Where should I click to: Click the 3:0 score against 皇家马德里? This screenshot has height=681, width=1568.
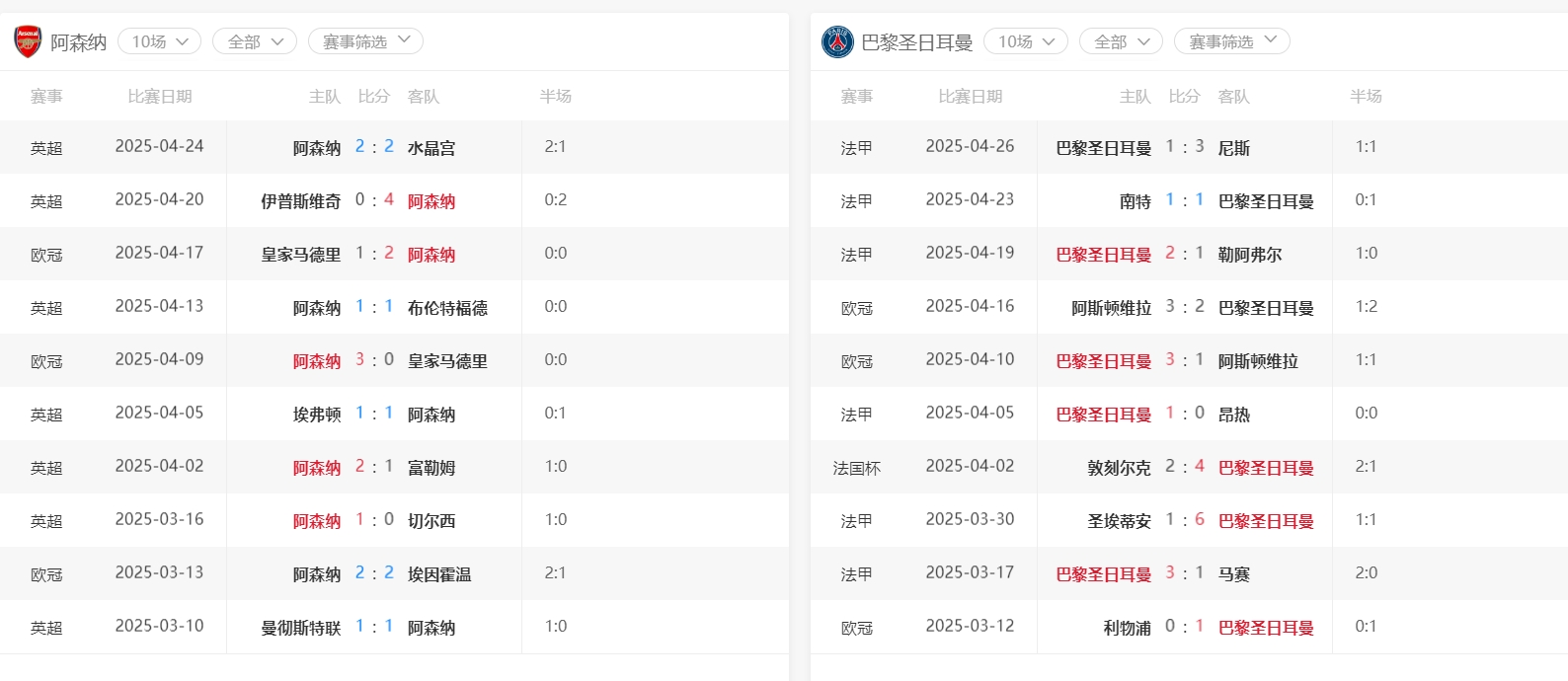tap(374, 360)
